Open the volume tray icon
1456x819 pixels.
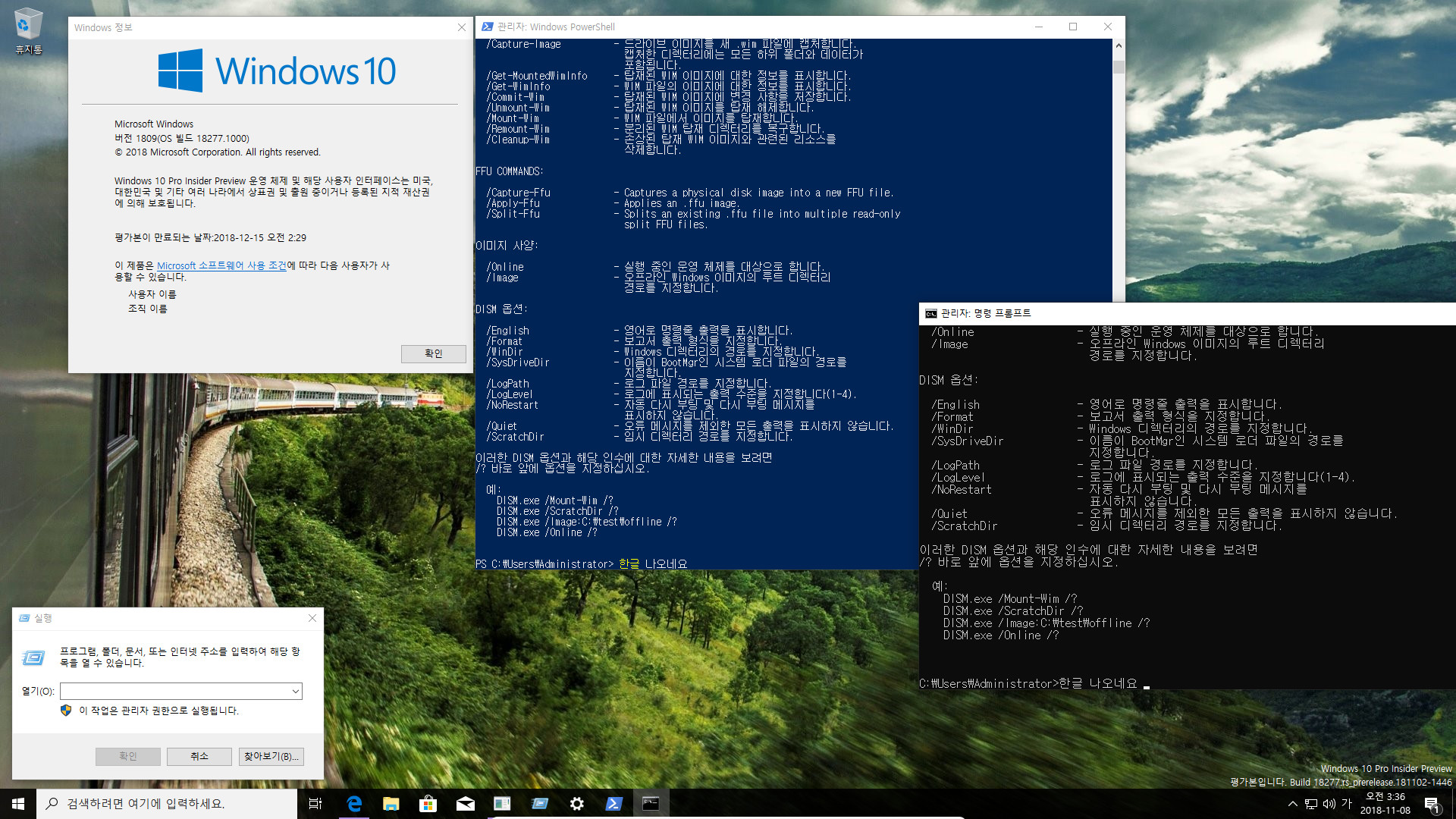[1329, 804]
